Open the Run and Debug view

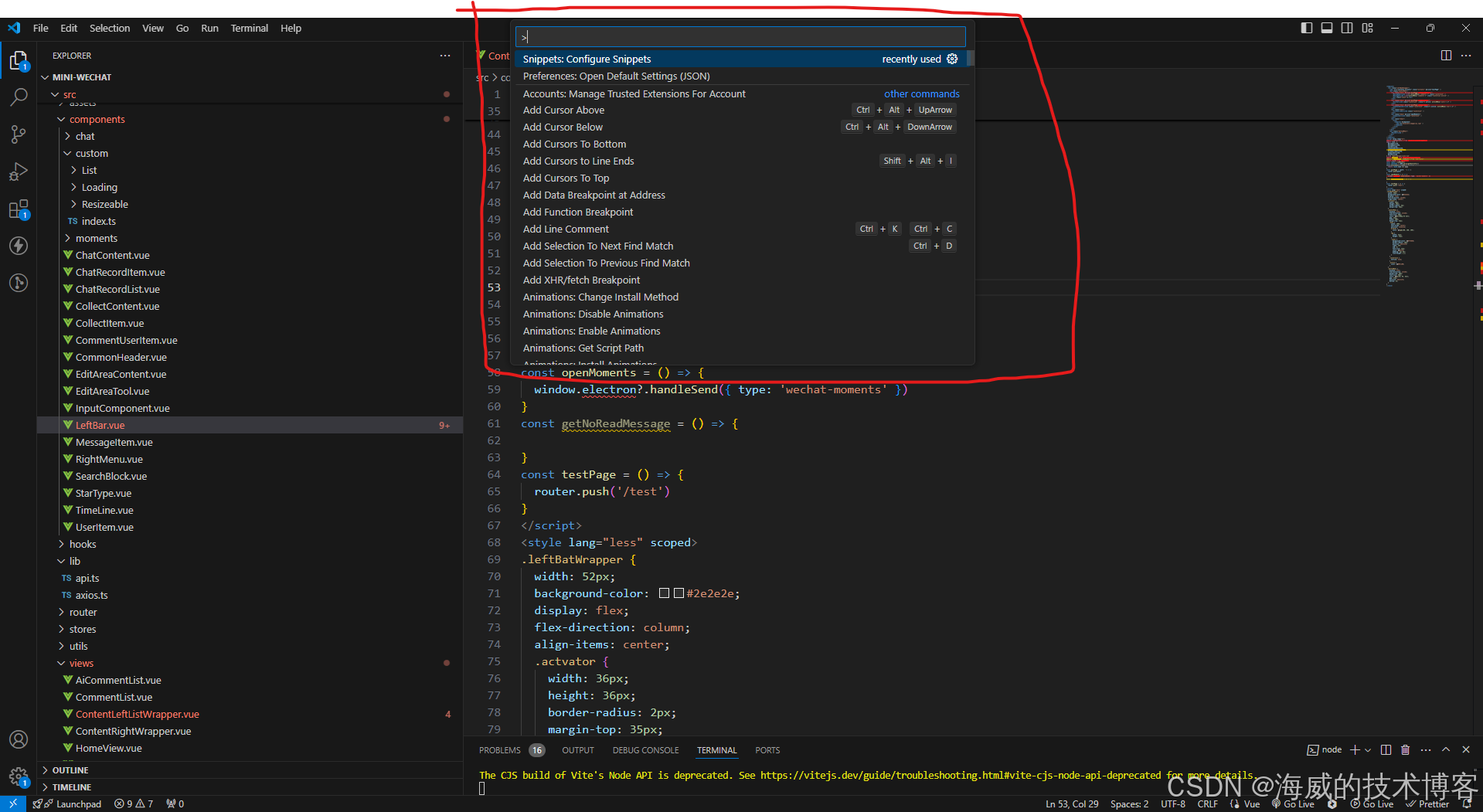point(19,172)
